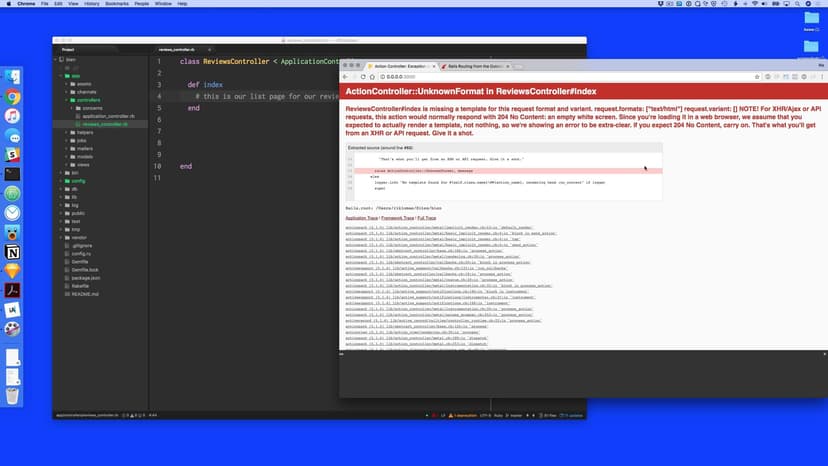Click the Trash icon in dock
828x466 pixels.
(x=12, y=395)
